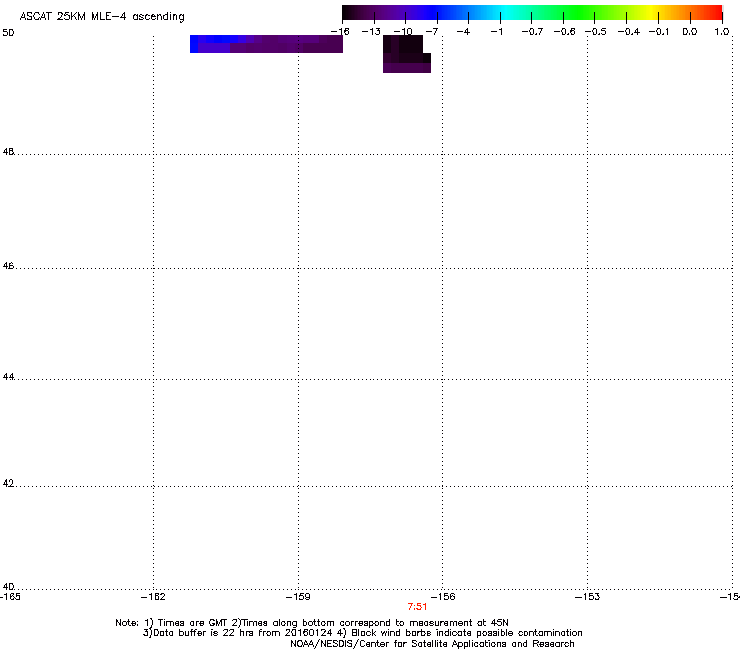Screen dimensions: 740x650
Task: Click the green section of colorbar
Action: [x=580, y=13]
